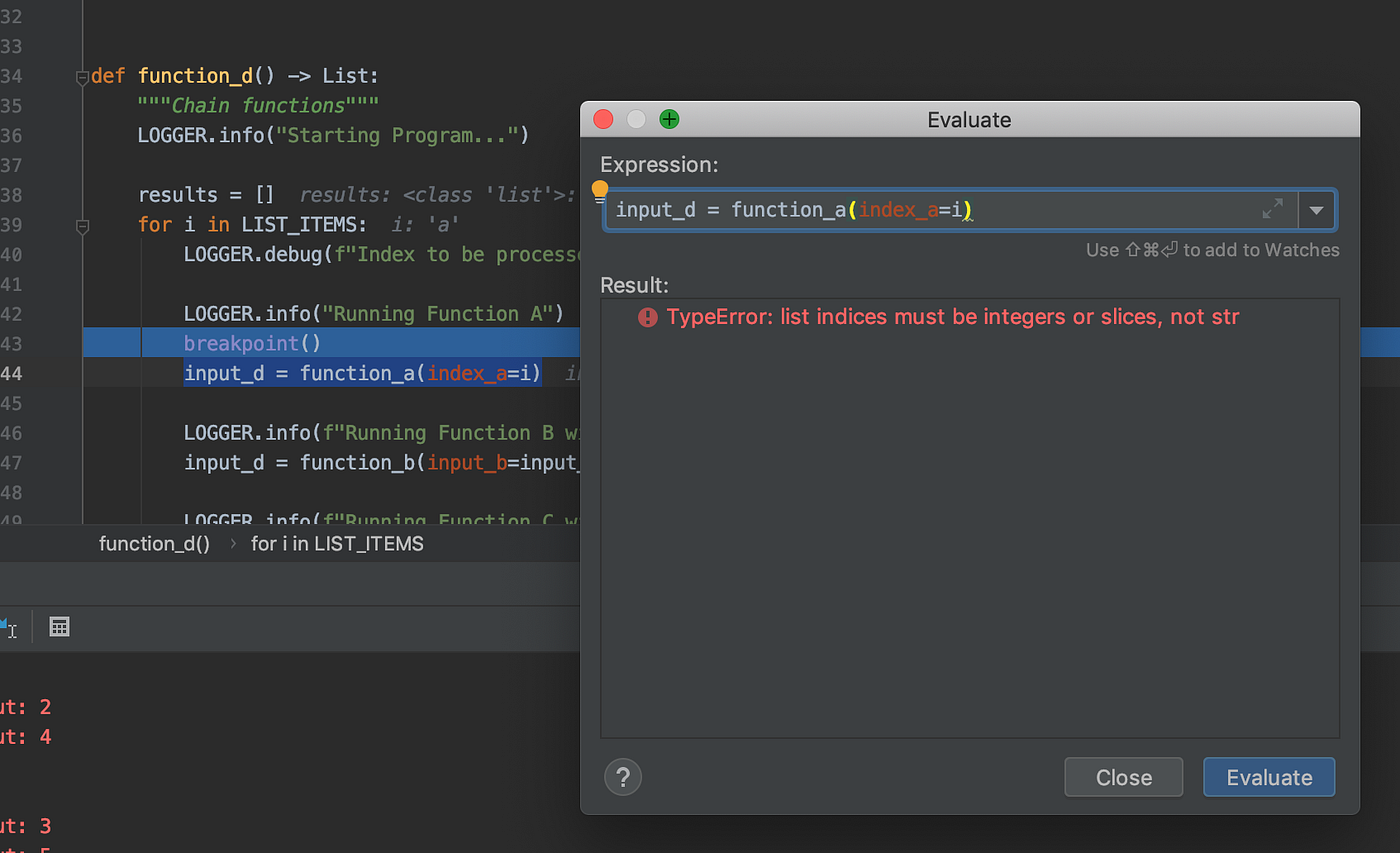Open the expanded expression editor via diagonal-arrows icon

pos(1272,209)
